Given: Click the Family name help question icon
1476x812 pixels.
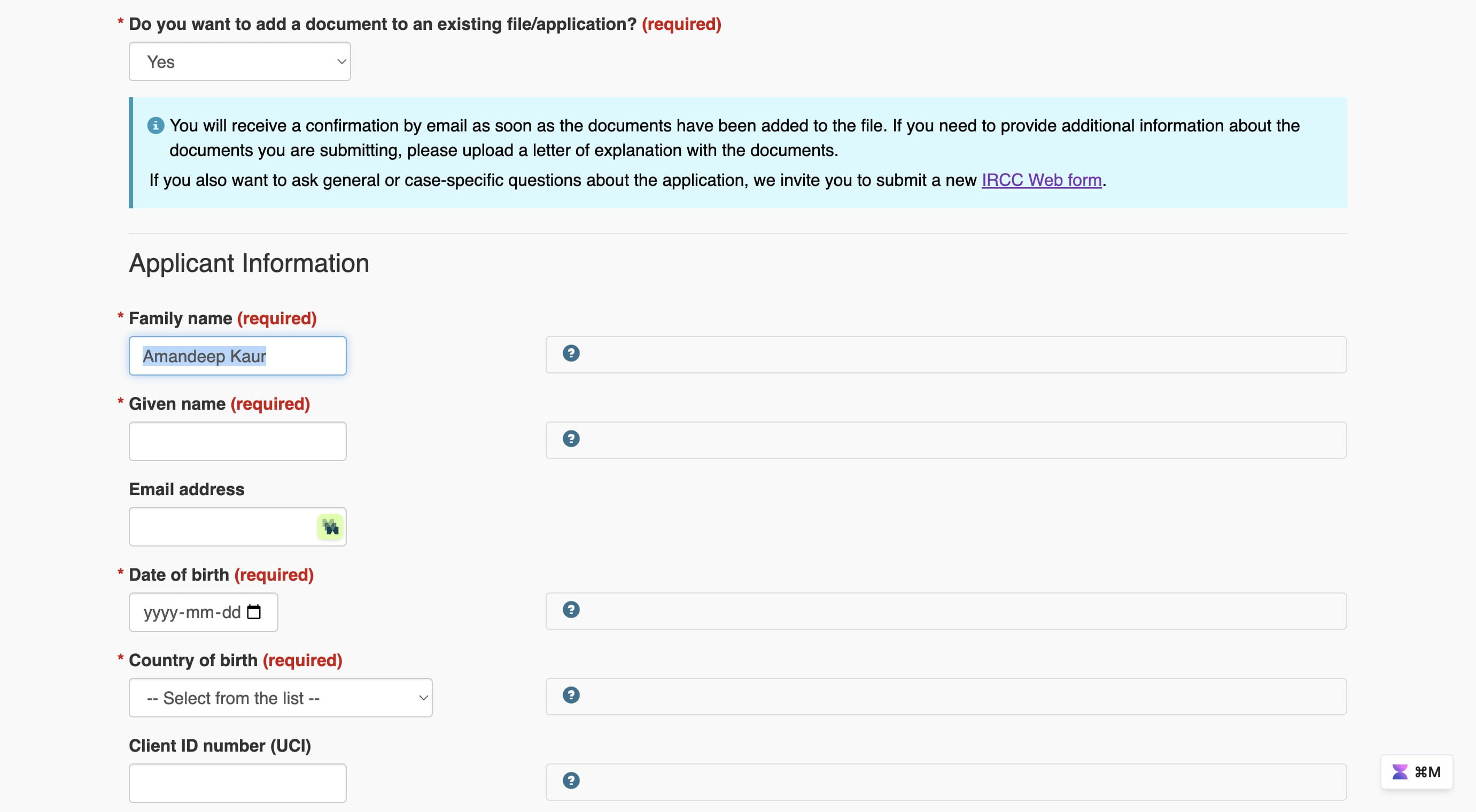Looking at the screenshot, I should coord(571,353).
